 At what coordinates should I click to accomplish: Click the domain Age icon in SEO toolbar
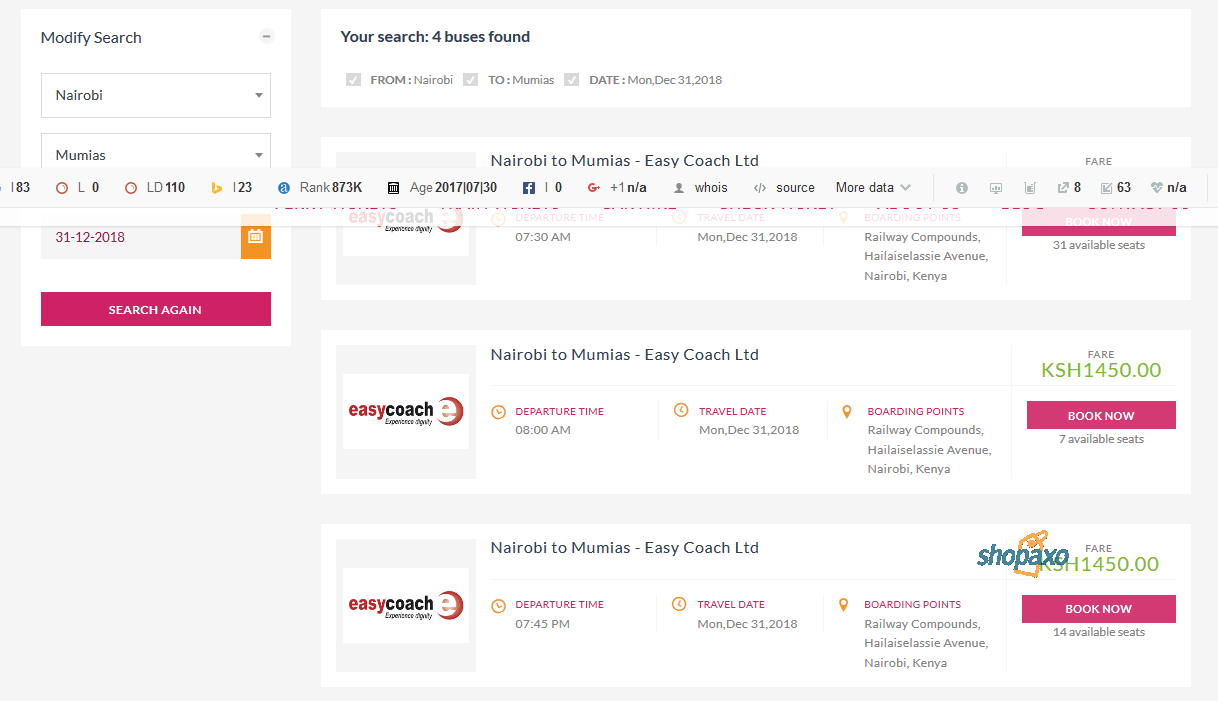click(393, 187)
